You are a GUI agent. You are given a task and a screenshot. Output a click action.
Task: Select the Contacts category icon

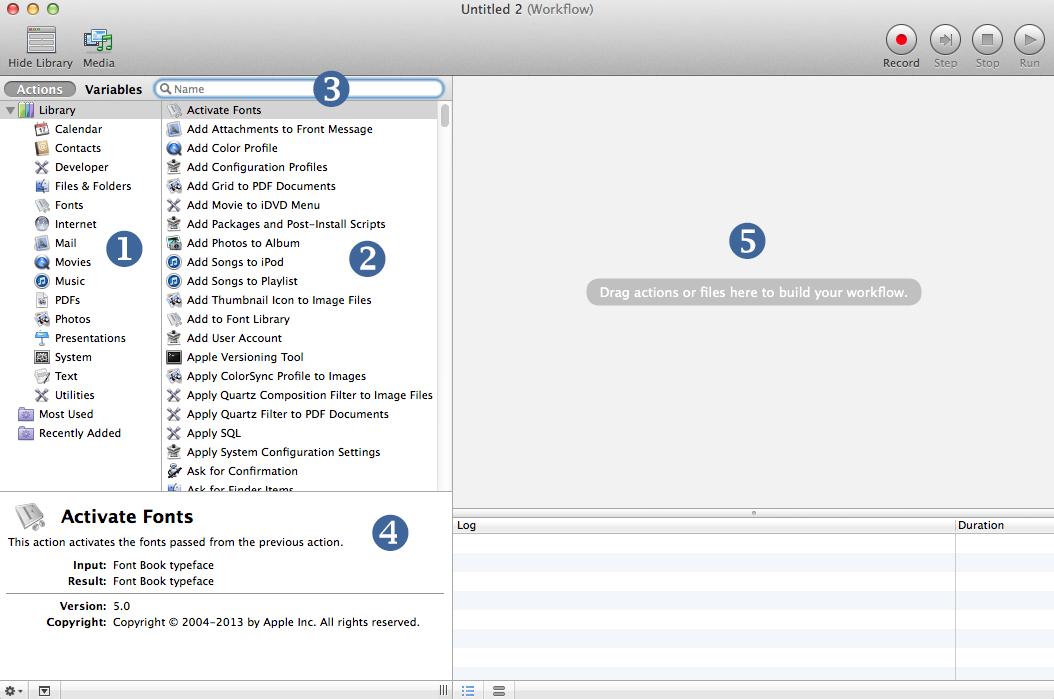(42, 148)
